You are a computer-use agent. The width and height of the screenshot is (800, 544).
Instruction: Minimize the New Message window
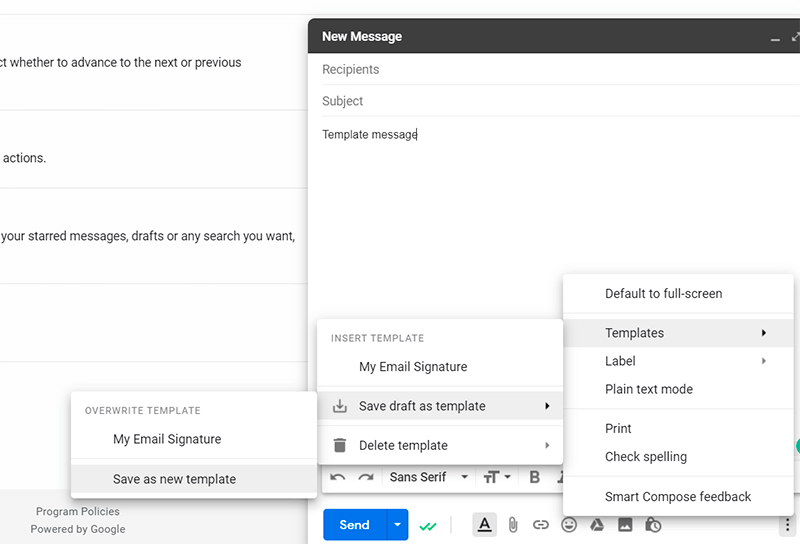775,38
